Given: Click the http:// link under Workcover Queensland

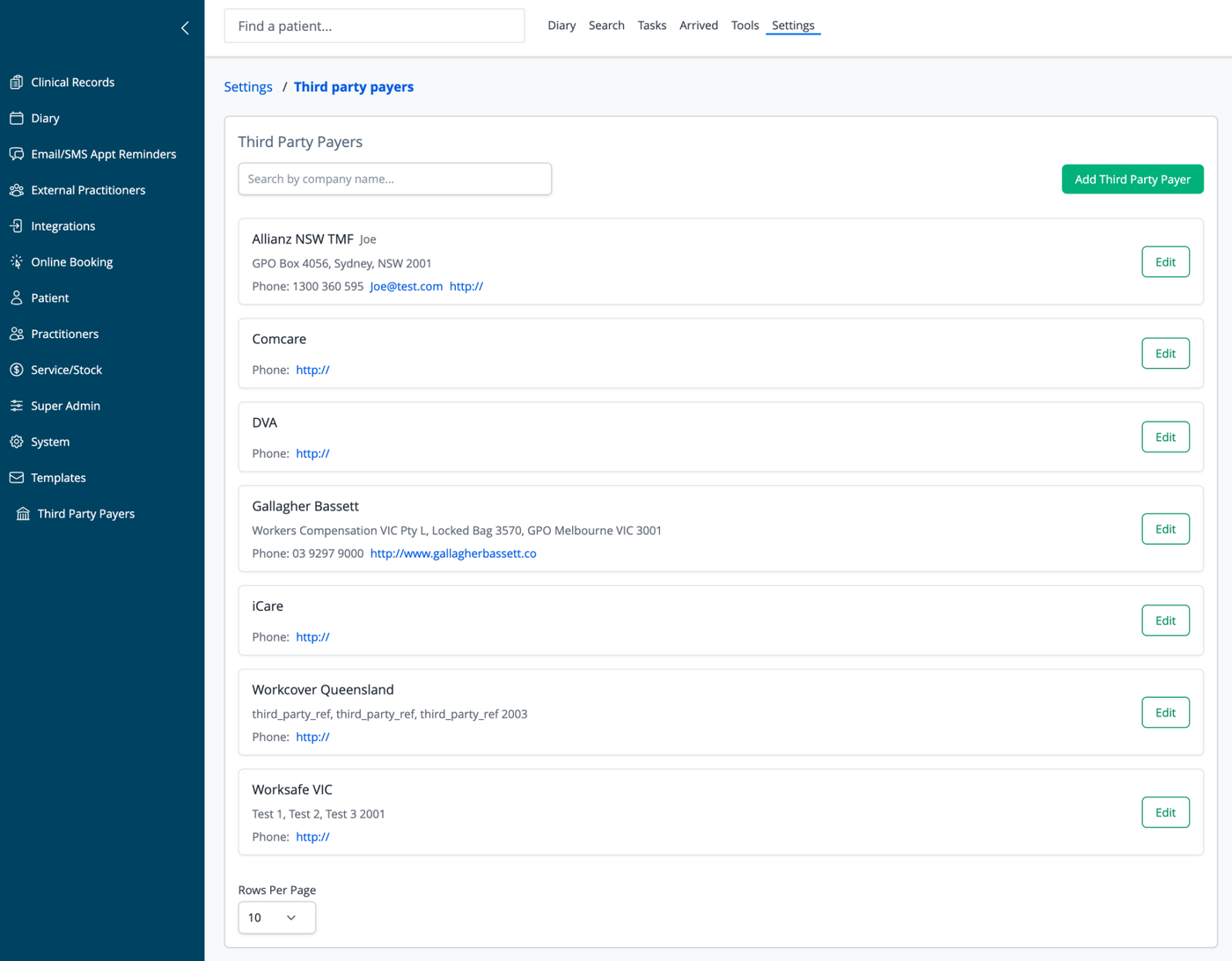Looking at the screenshot, I should pos(312,737).
